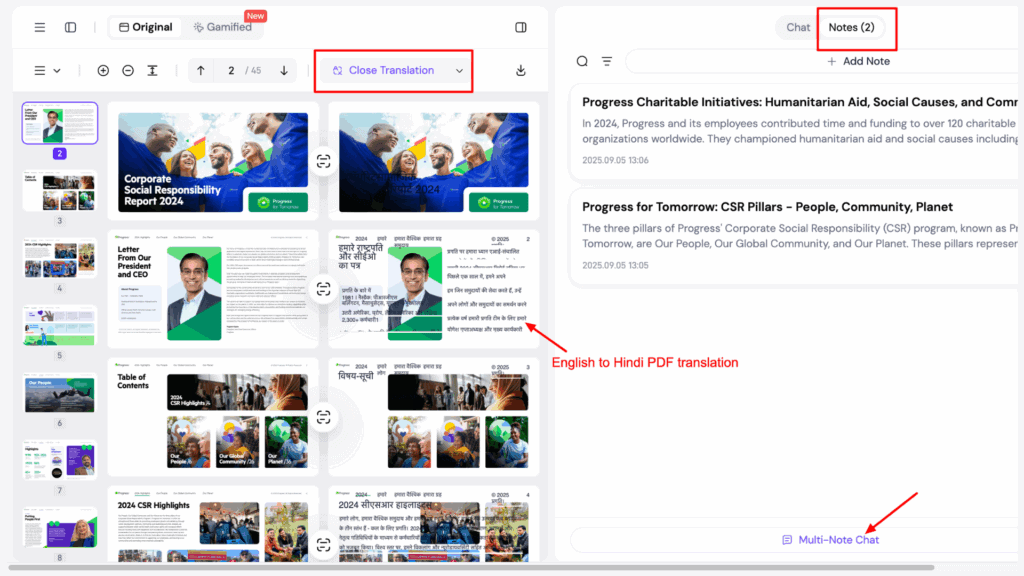The height and width of the screenshot is (576, 1024).
Task: Click the zoom in plus icon
Action: [x=103, y=70]
